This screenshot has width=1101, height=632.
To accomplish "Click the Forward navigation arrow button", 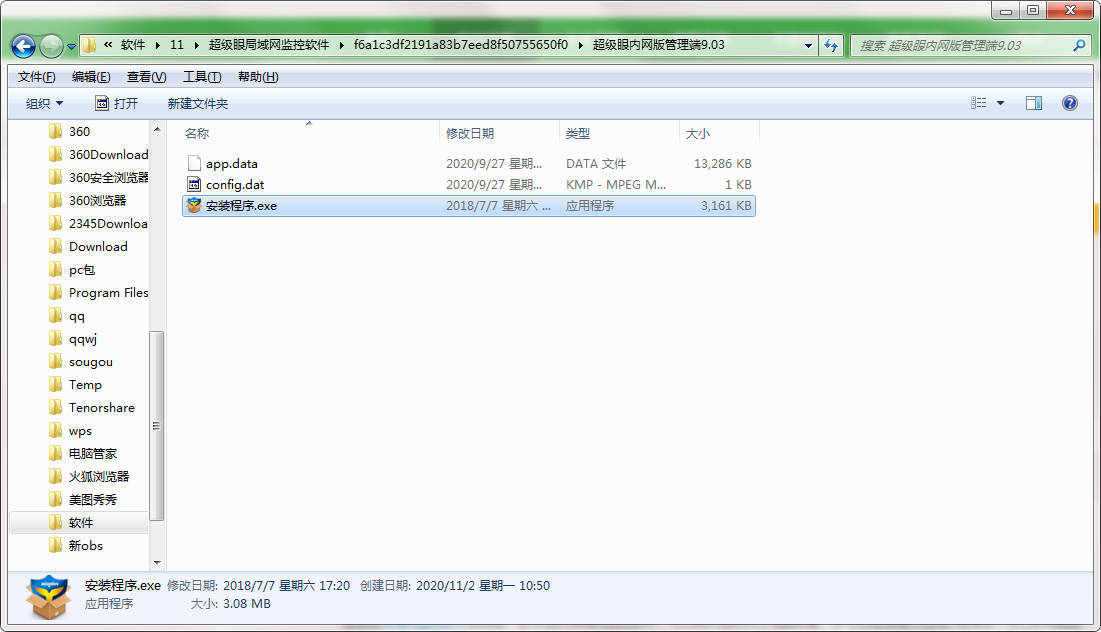I will tap(51, 46).
